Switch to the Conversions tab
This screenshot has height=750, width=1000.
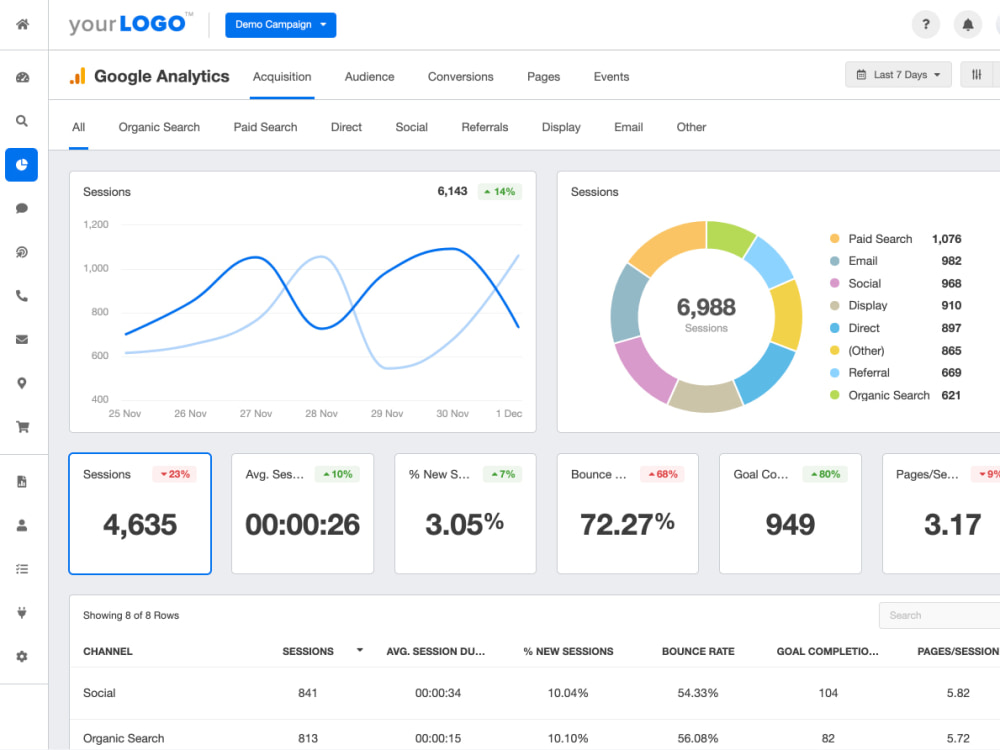click(x=460, y=77)
